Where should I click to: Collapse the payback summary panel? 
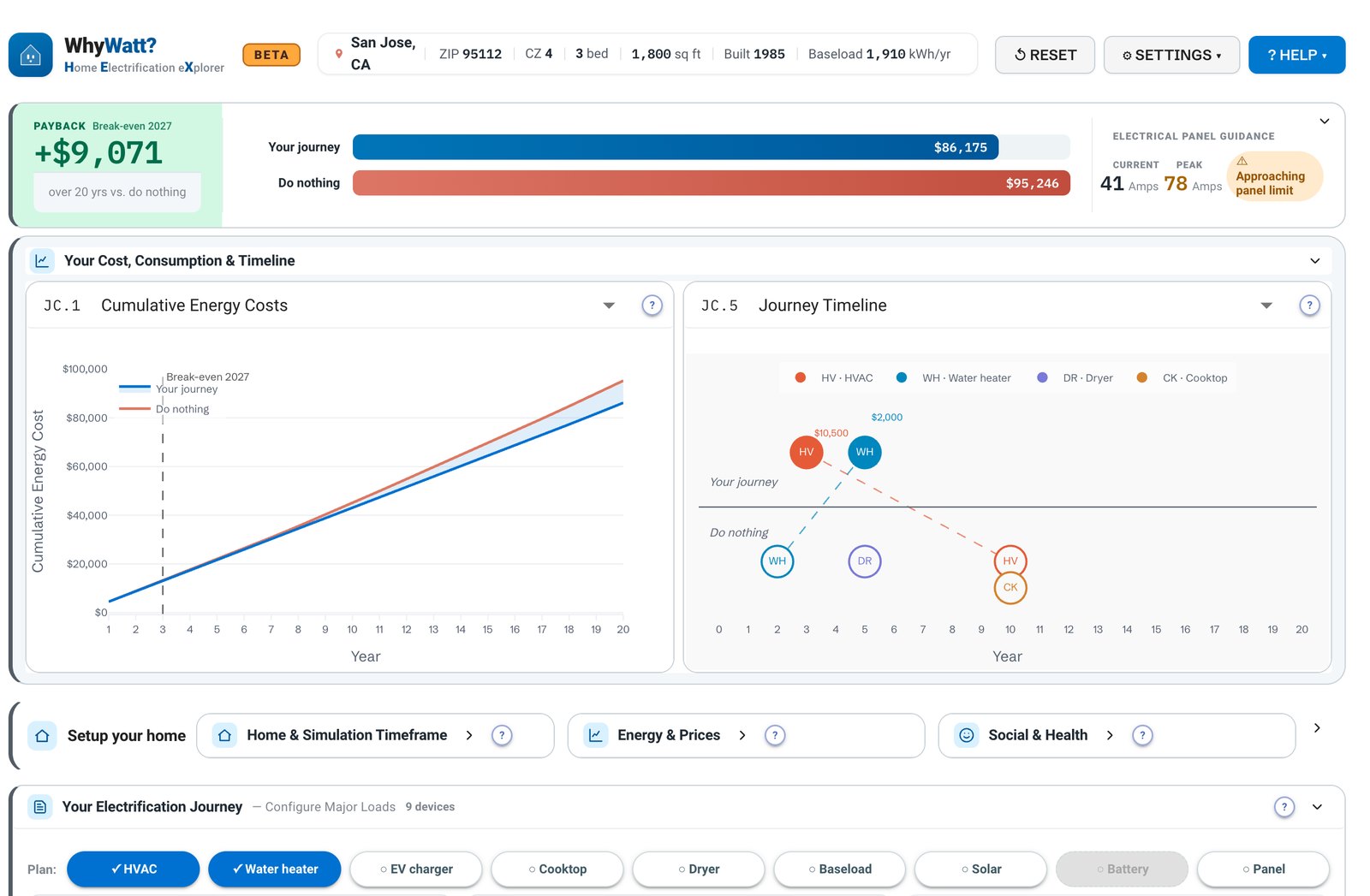click(x=1325, y=122)
